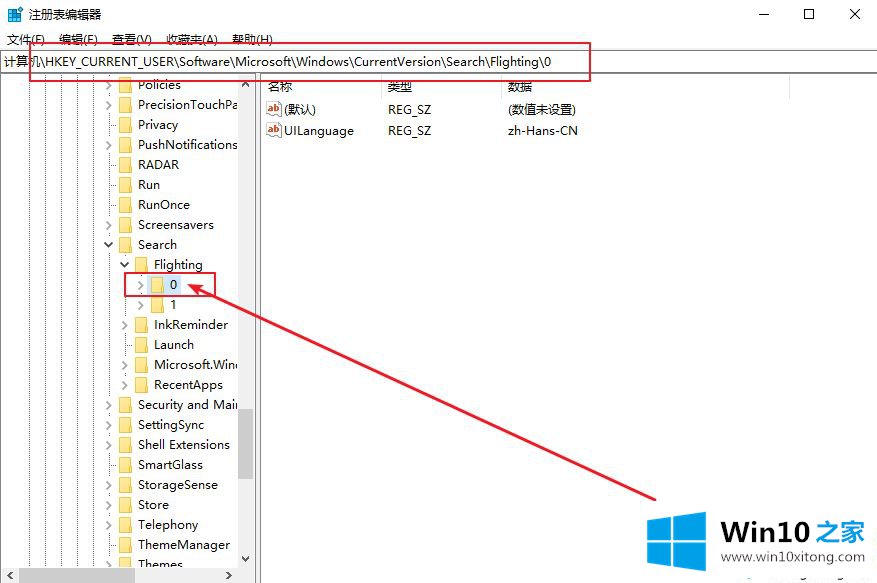This screenshot has height=583, width=877.
Task: Expand the Shell Extensions key
Action: (109, 445)
